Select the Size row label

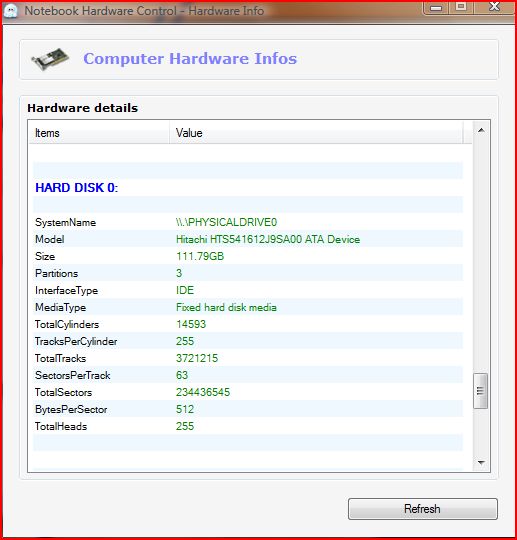[45, 256]
